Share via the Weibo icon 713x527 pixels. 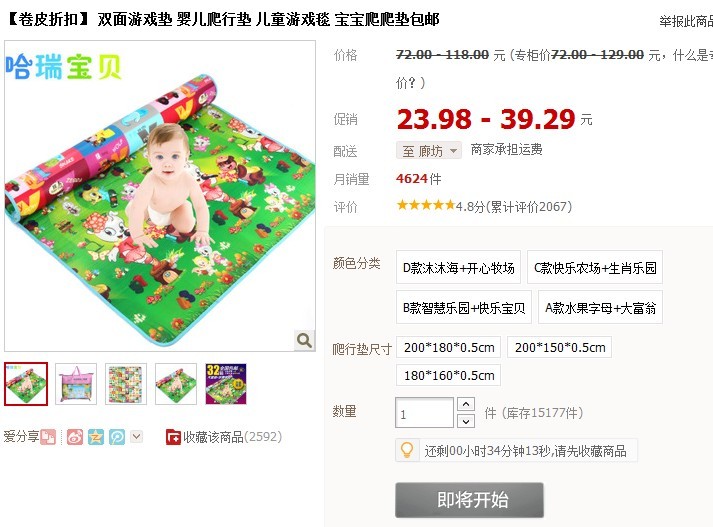point(75,437)
